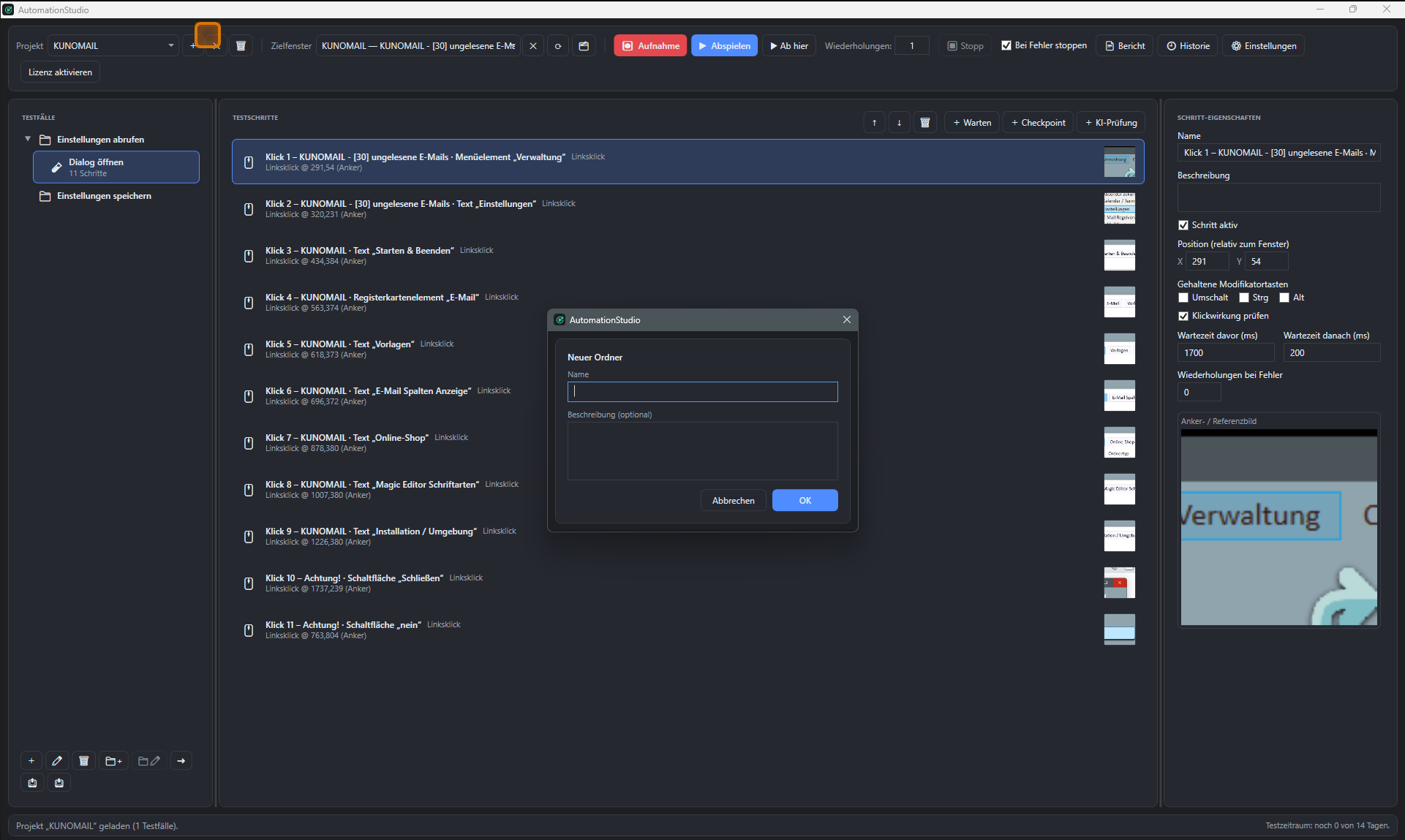The height and width of the screenshot is (840, 1405).
Task: Uncheck the Schritt aktiv checkbox
Action: (x=1183, y=225)
